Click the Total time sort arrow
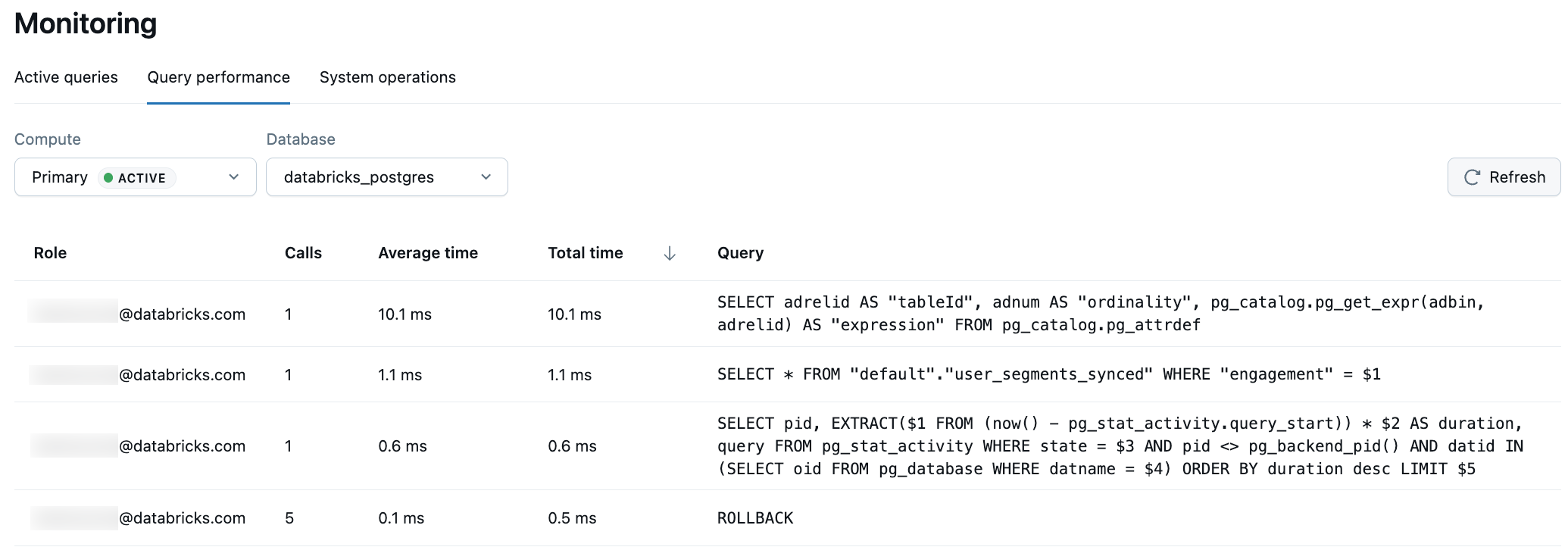Screen dimensions: 1568x547 click(x=670, y=254)
